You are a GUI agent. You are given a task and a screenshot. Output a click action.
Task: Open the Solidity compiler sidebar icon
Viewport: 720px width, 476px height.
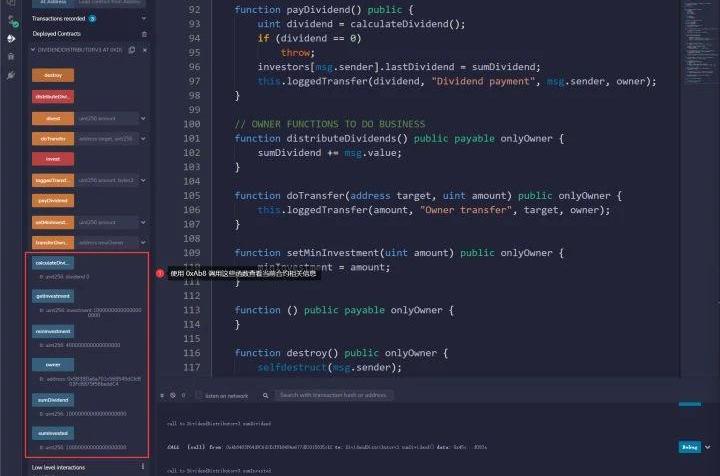[x=11, y=22]
